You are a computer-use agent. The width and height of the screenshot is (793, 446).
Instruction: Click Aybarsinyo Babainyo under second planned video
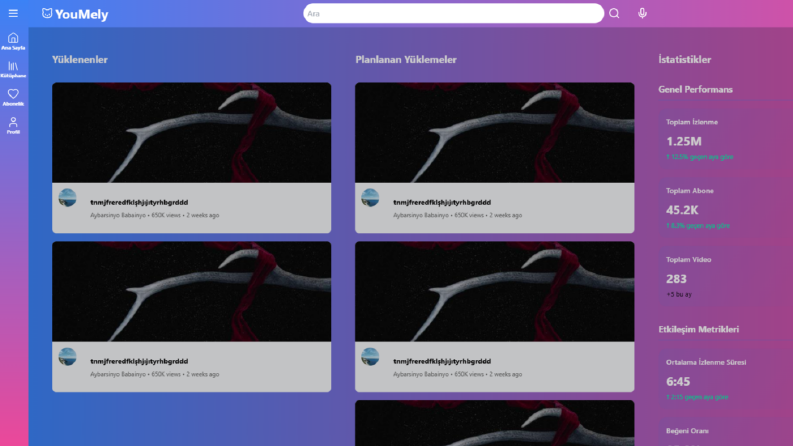421,374
